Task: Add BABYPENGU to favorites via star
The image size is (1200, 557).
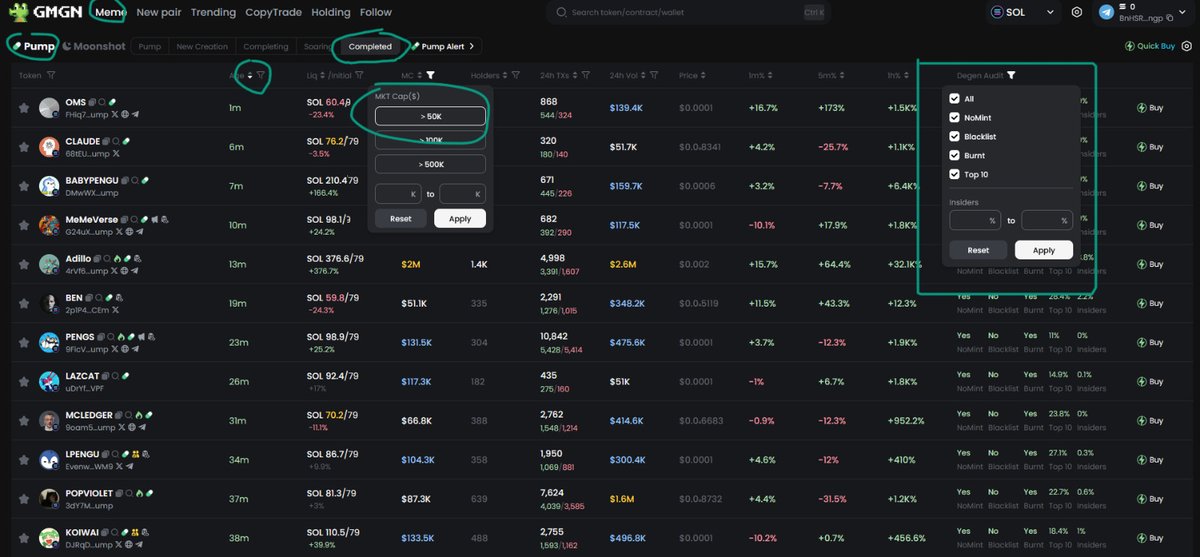Action: (x=23, y=186)
